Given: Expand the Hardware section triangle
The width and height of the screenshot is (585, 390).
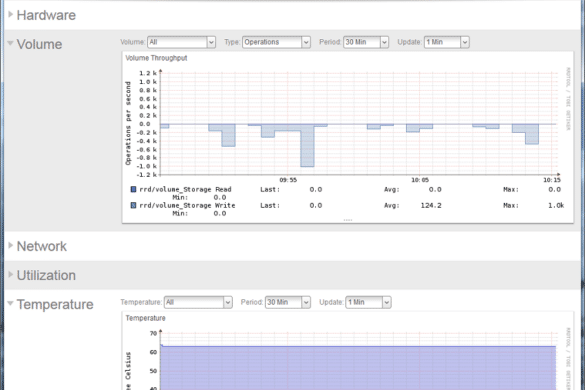Looking at the screenshot, I should tap(10, 15).
